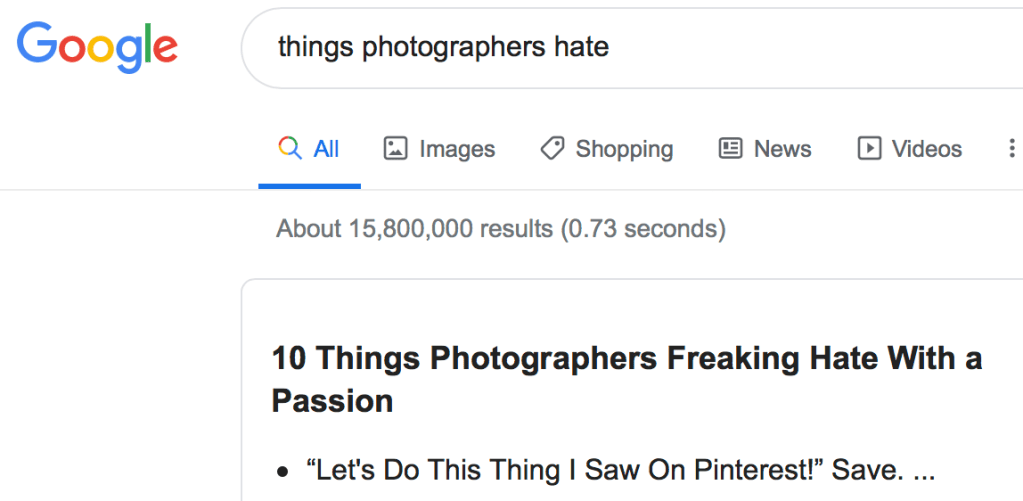Click the price tag icon beside Shopping
Viewport: 1023px width, 501px height.
coord(552,149)
